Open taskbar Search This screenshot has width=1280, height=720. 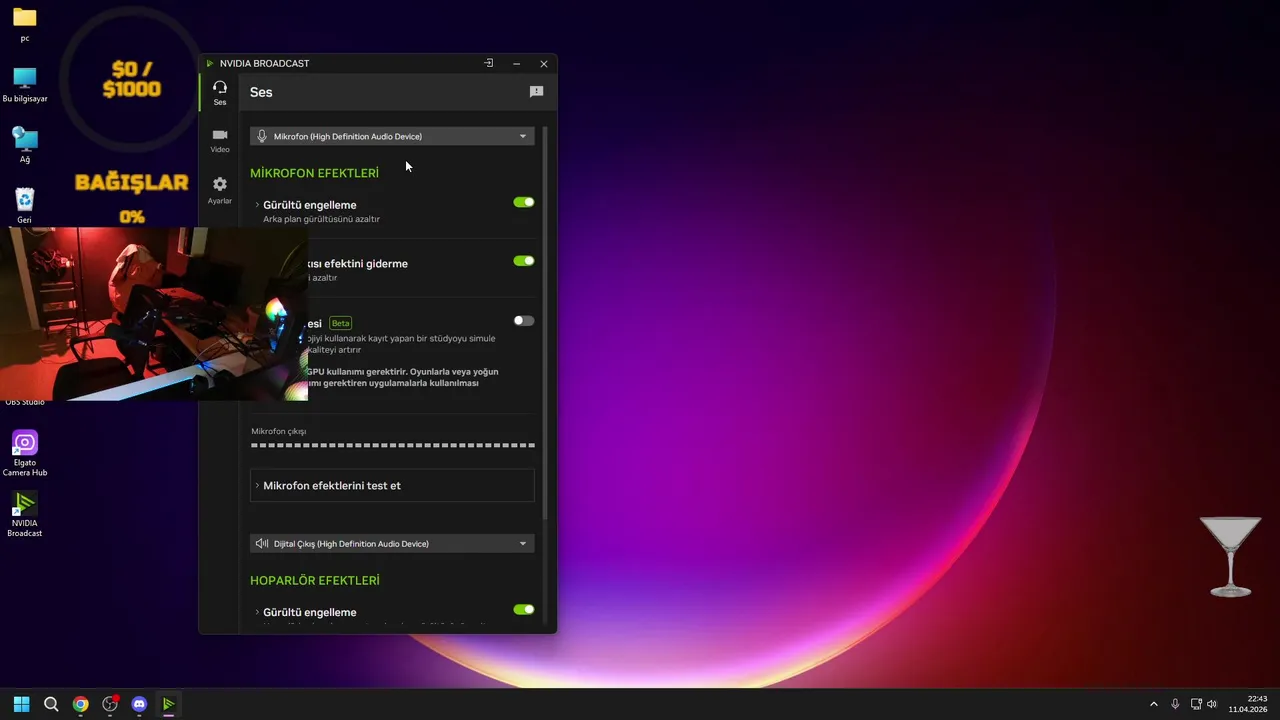point(51,704)
